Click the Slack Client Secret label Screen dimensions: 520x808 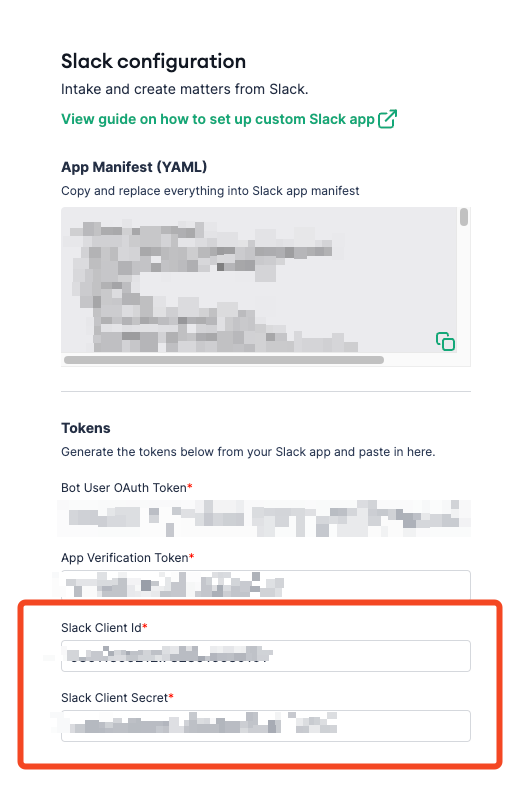117,698
